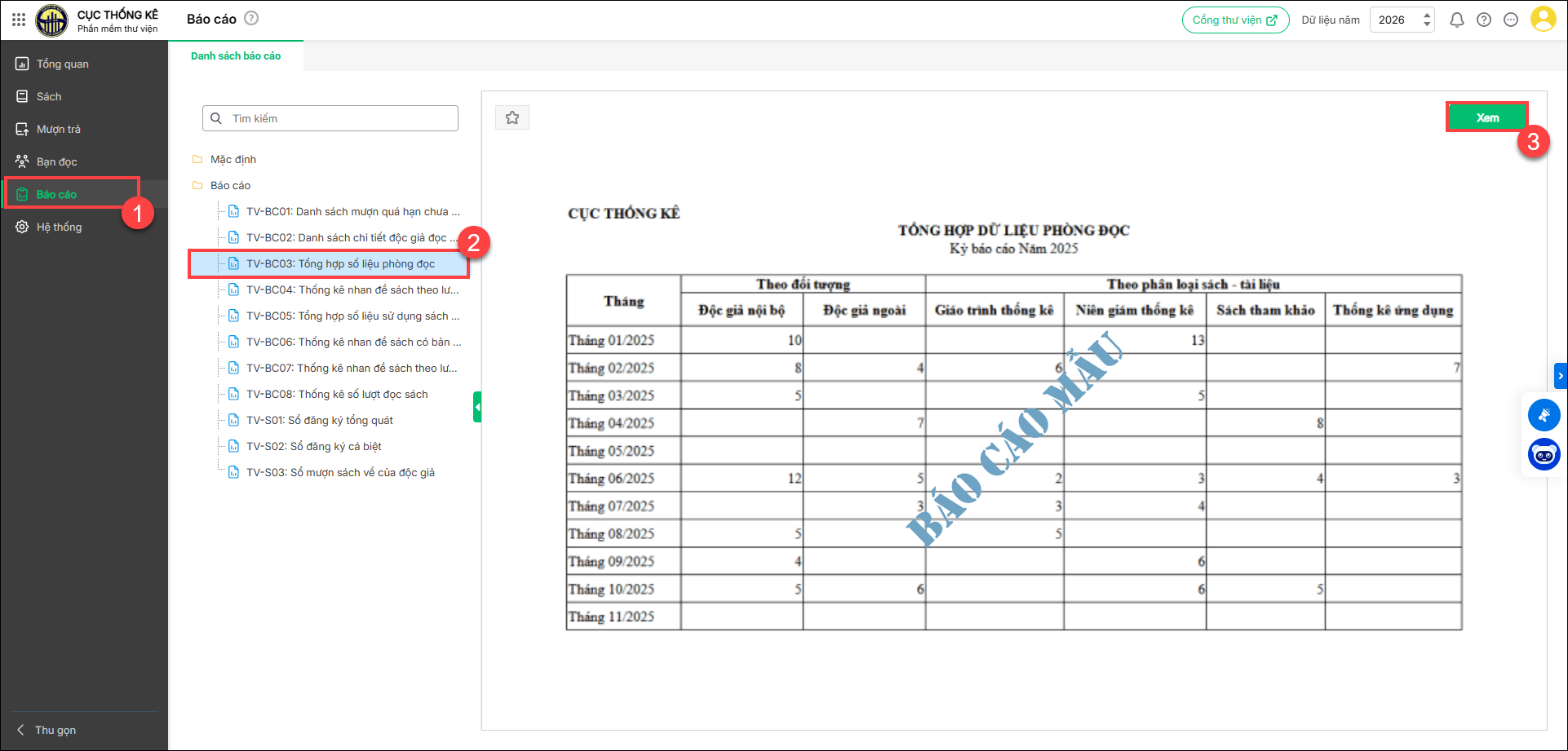
Task: Collapse the Báo cáo folder in tree
Action: click(229, 185)
